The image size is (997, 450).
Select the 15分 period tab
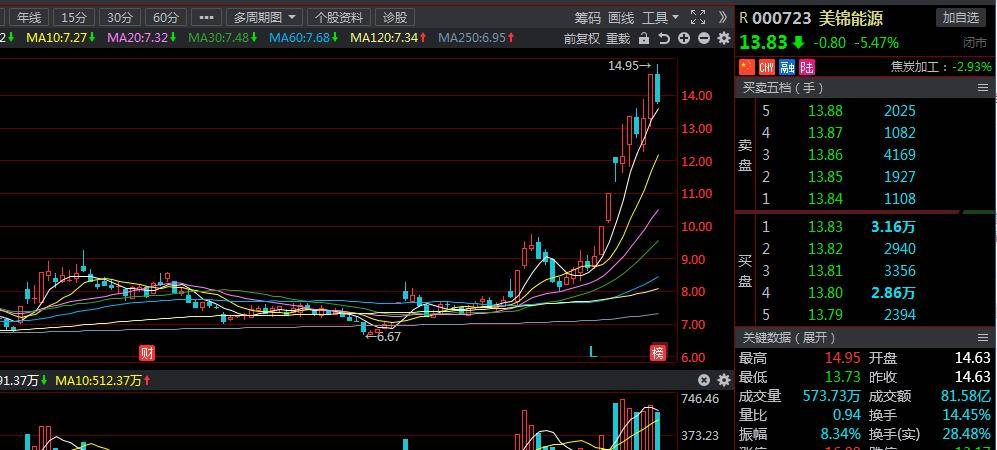tap(74, 17)
